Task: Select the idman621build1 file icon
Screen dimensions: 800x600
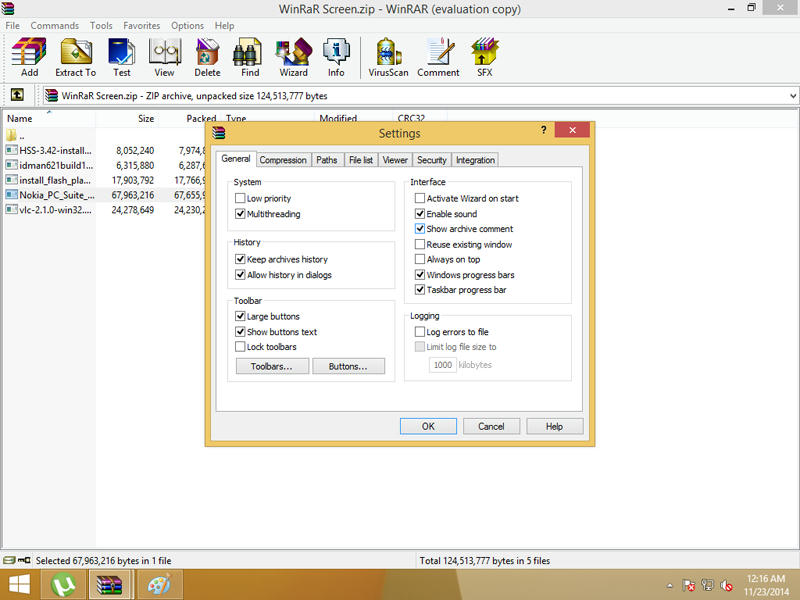Action: pyautogui.click(x=11, y=165)
